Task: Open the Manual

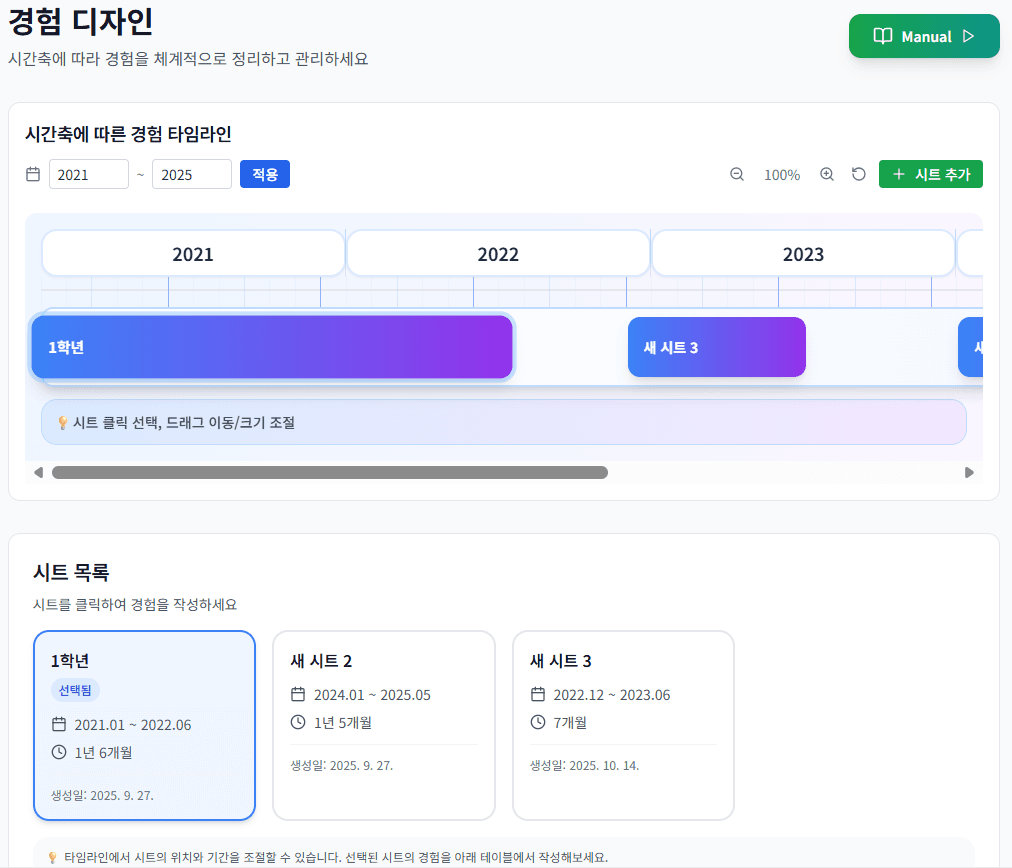Action: coord(922,36)
